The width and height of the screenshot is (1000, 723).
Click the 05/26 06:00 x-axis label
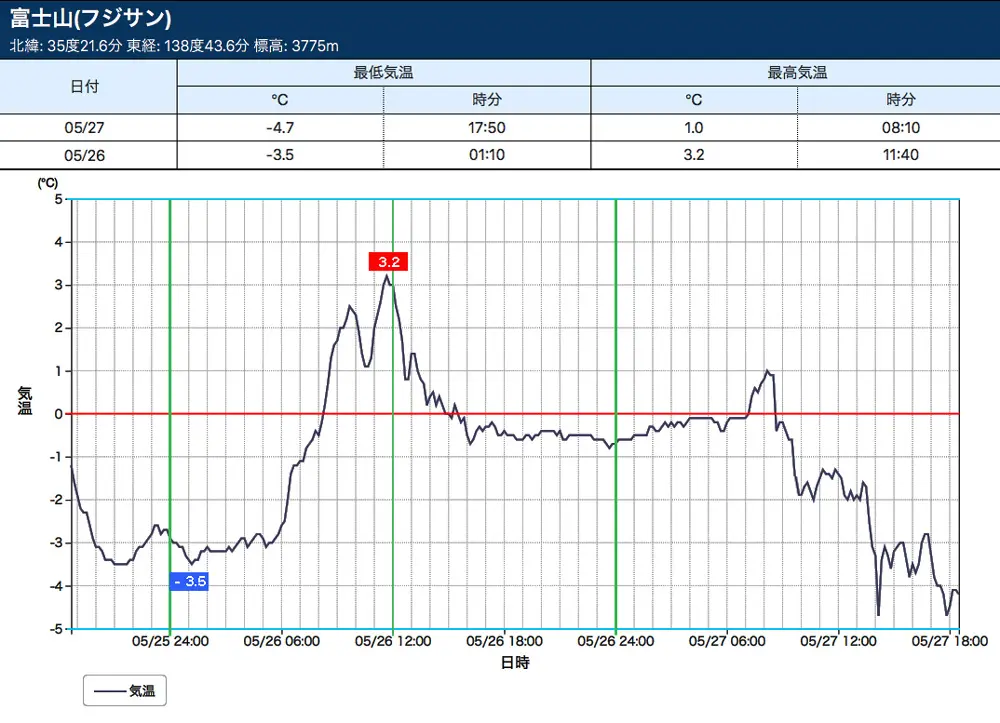(x=281, y=641)
